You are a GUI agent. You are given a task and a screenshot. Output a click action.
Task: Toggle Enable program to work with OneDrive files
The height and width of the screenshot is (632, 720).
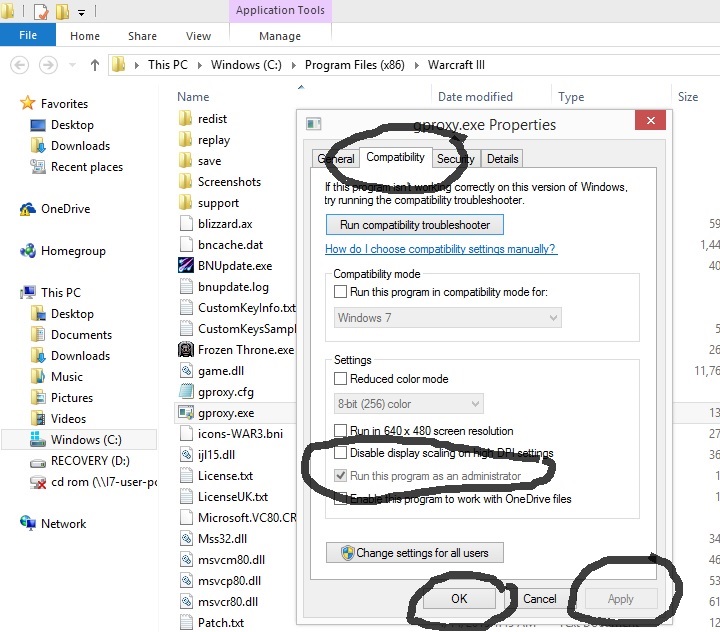(x=340, y=498)
